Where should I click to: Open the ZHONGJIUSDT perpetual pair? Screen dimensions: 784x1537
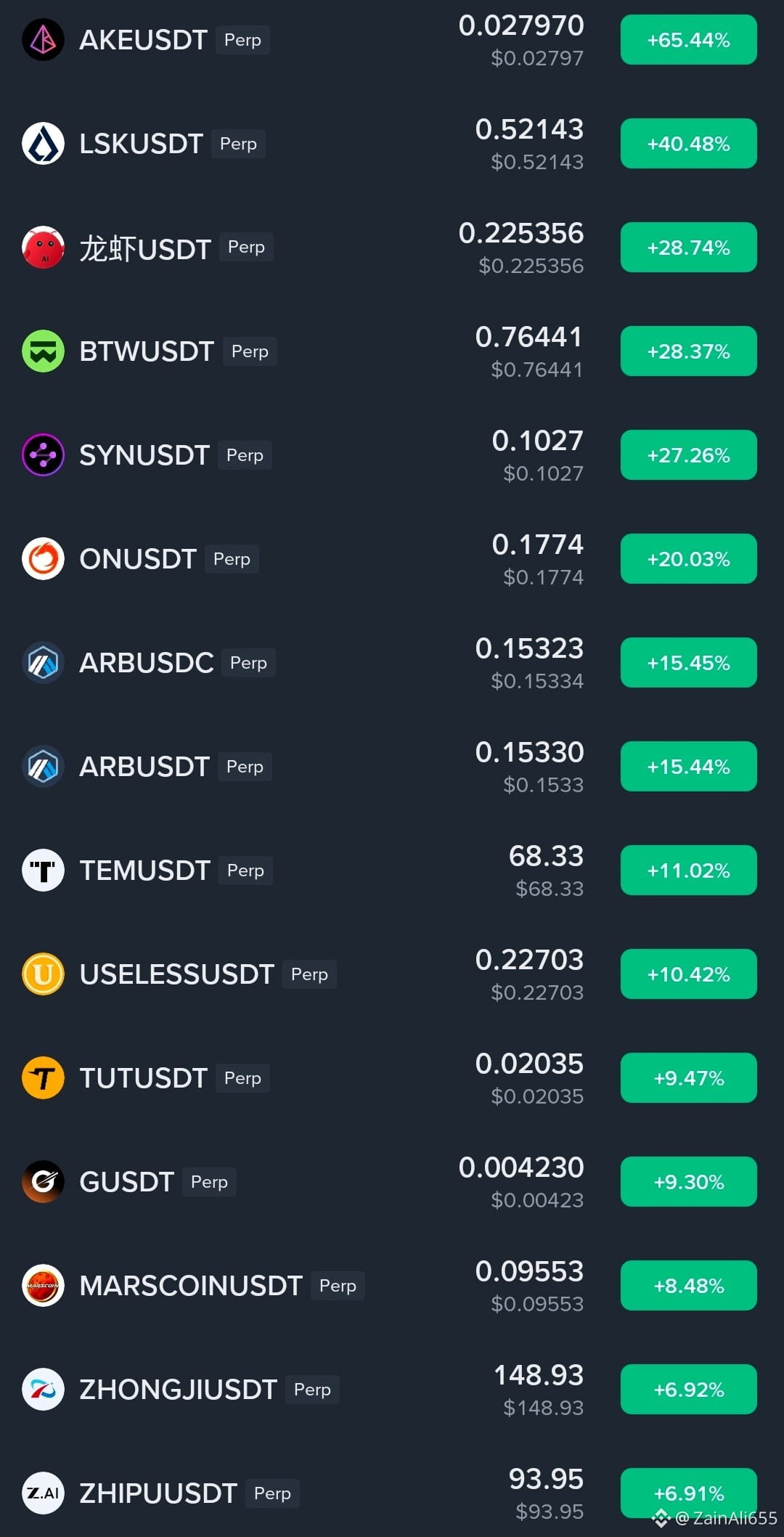coord(392,1390)
